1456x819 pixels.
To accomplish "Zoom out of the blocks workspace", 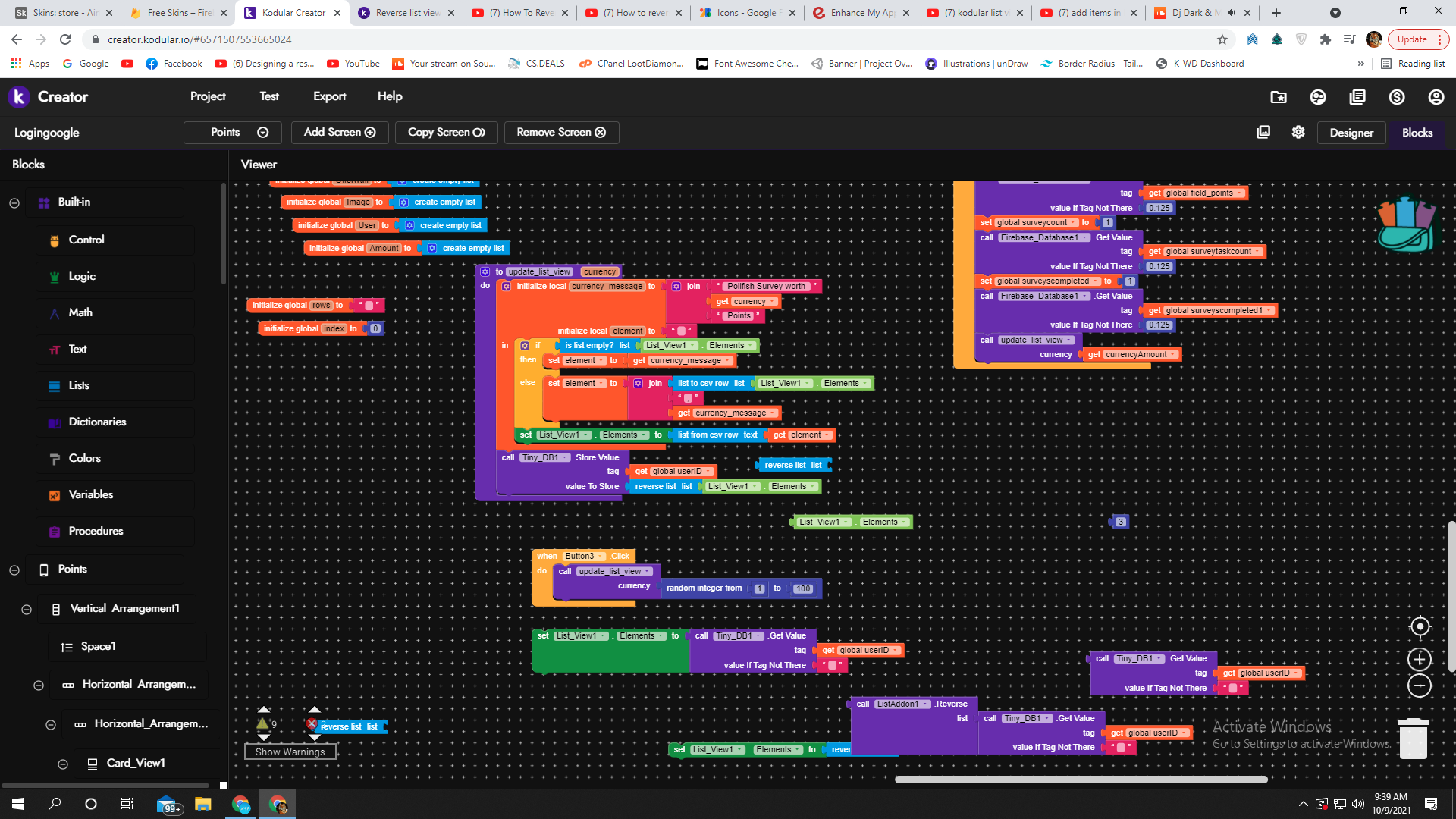I will 1420,686.
